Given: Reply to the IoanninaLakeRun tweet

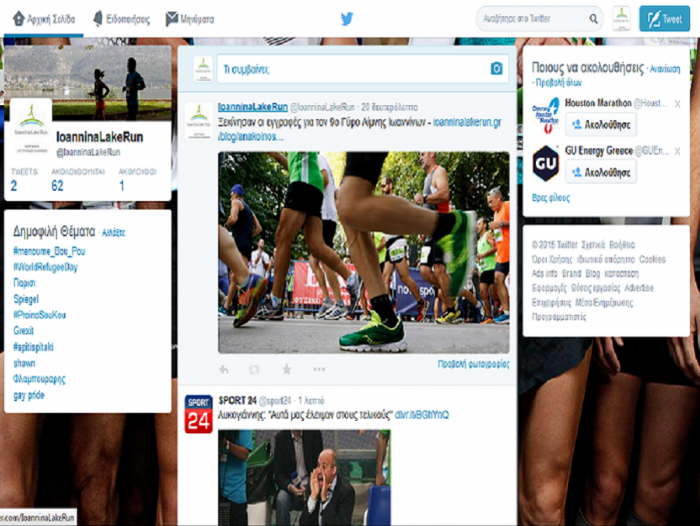Looking at the screenshot, I should click(223, 369).
